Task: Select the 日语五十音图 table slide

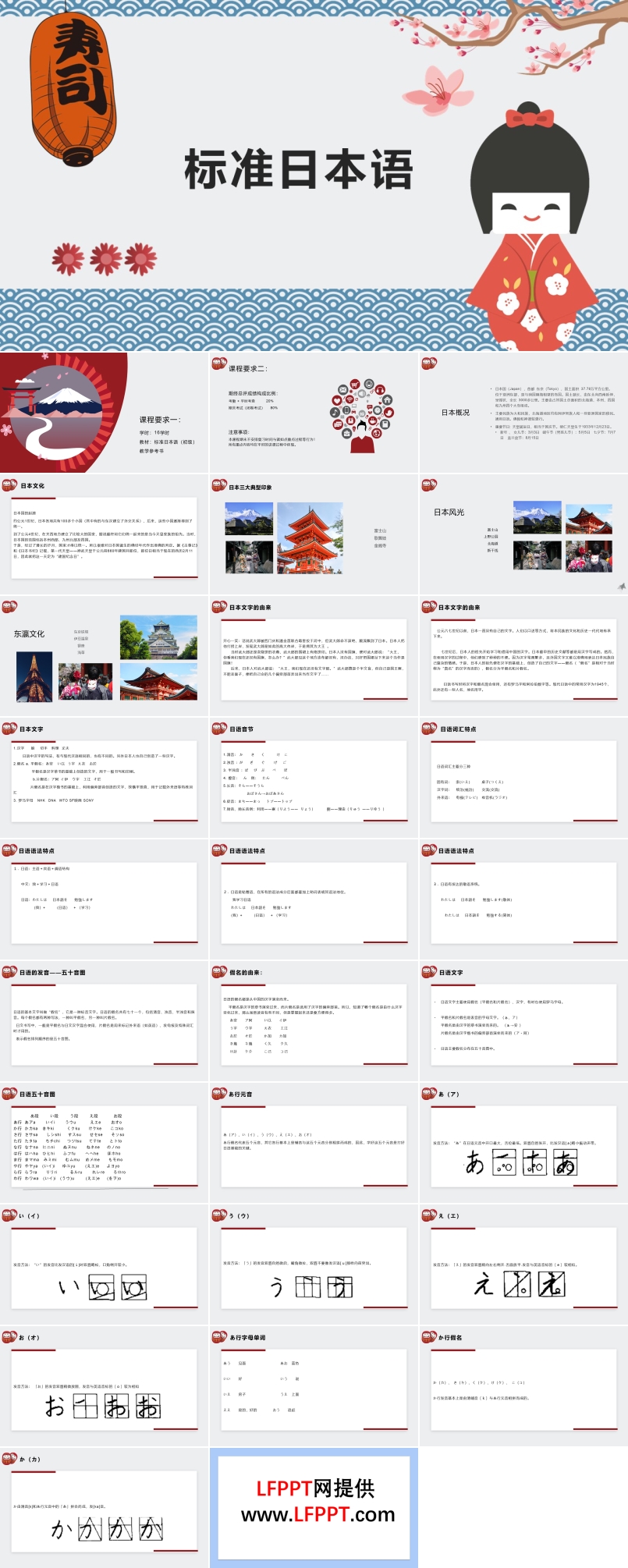Action: 104,1143
